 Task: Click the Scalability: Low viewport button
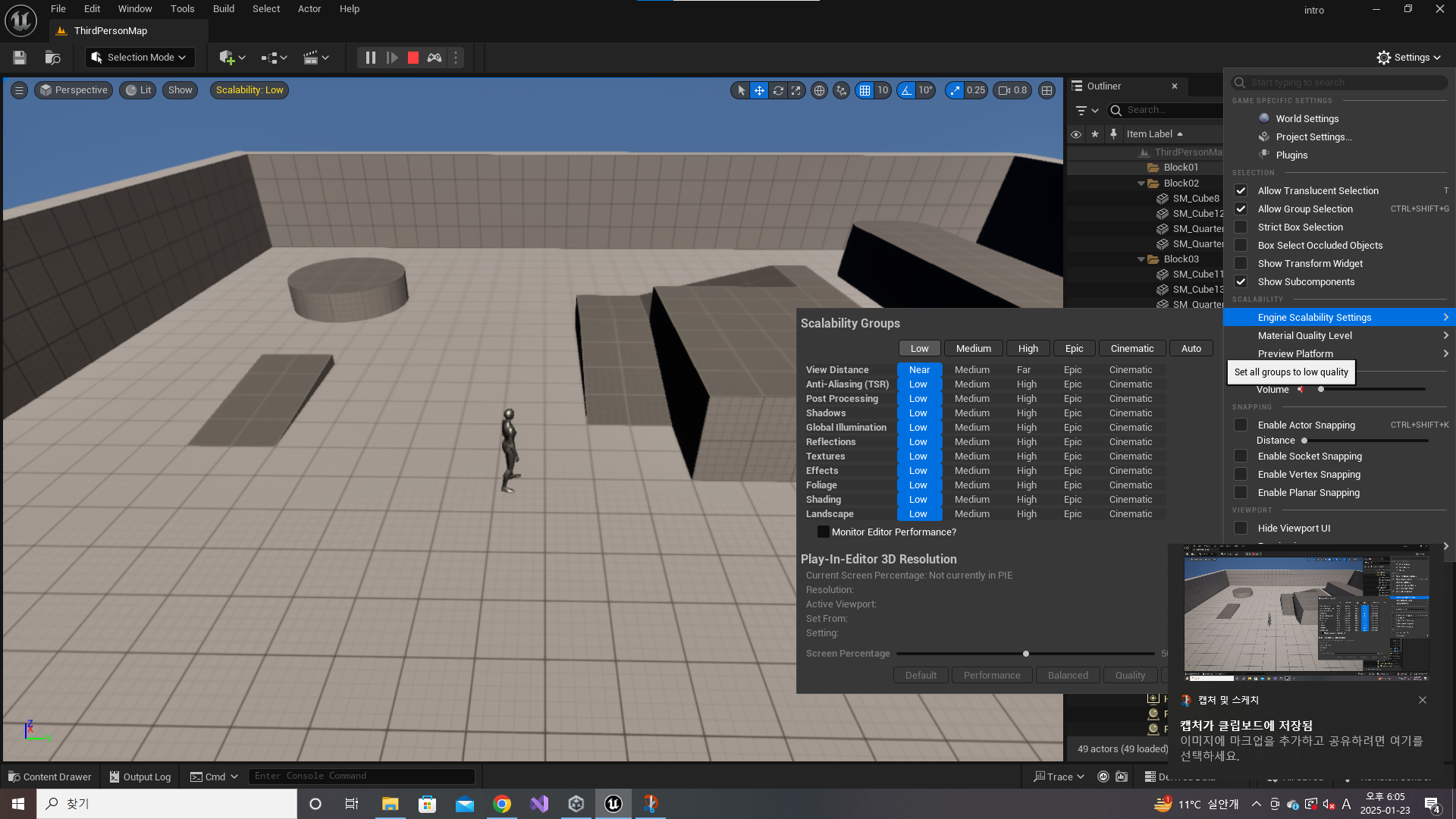pyautogui.click(x=249, y=90)
